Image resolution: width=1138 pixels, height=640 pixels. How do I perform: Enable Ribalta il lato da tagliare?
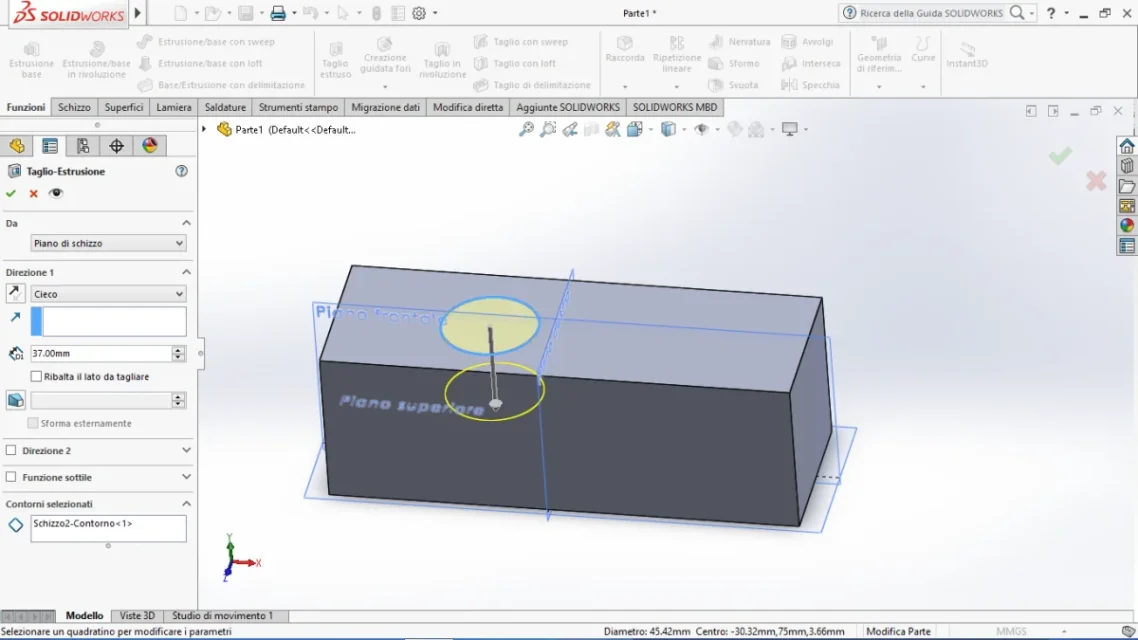[x=37, y=377]
